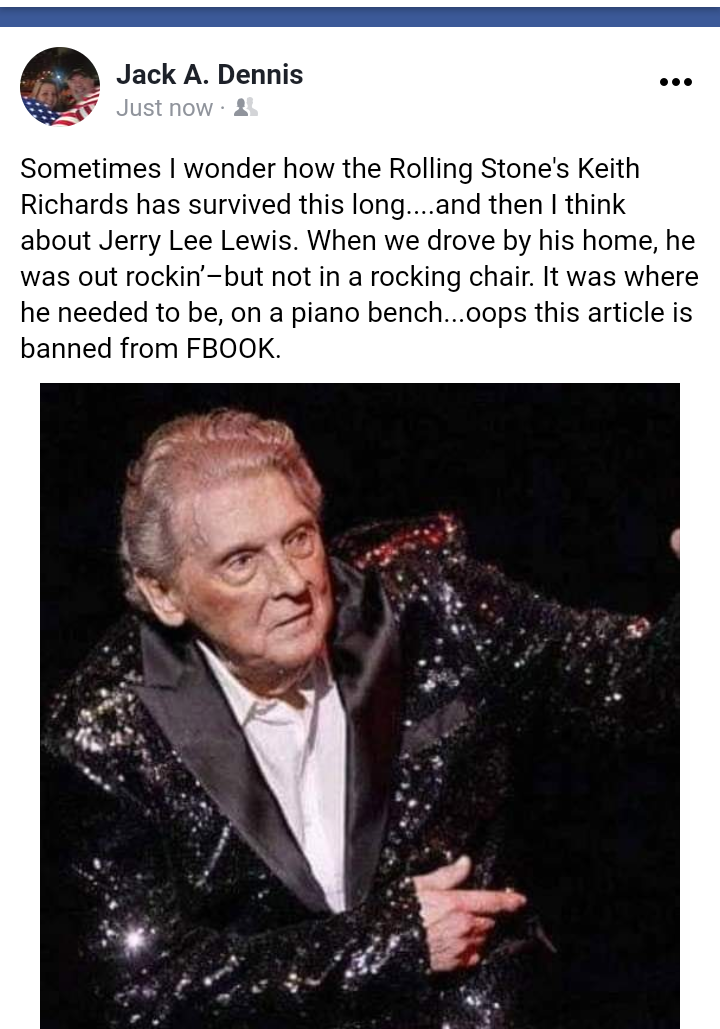Screen dimensions: 720x1029
Task: Open the three-dot post options menu
Action: (675, 82)
